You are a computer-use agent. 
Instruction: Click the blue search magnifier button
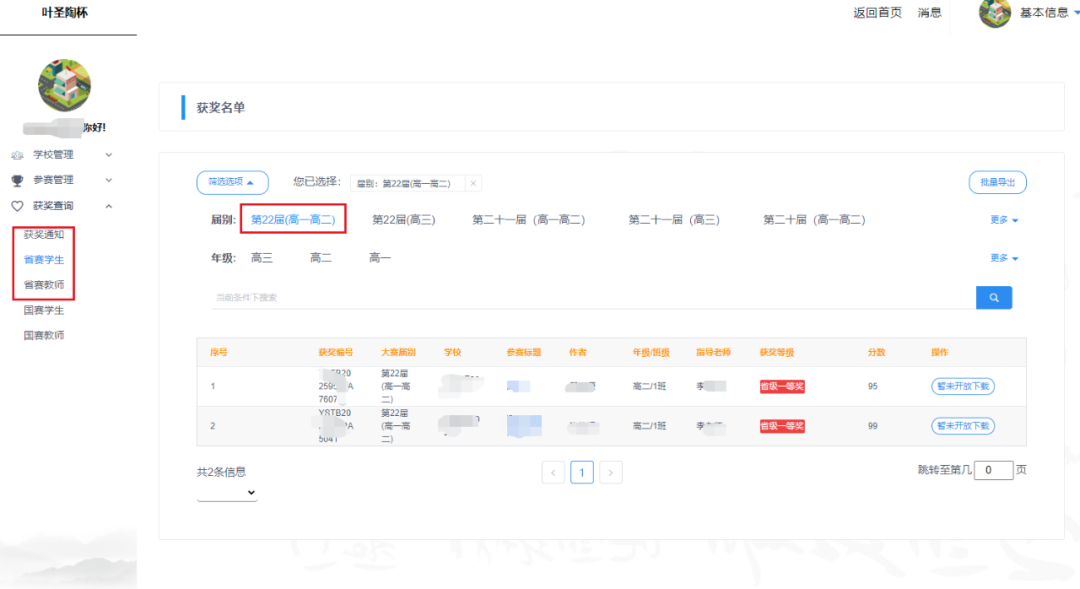tap(994, 297)
